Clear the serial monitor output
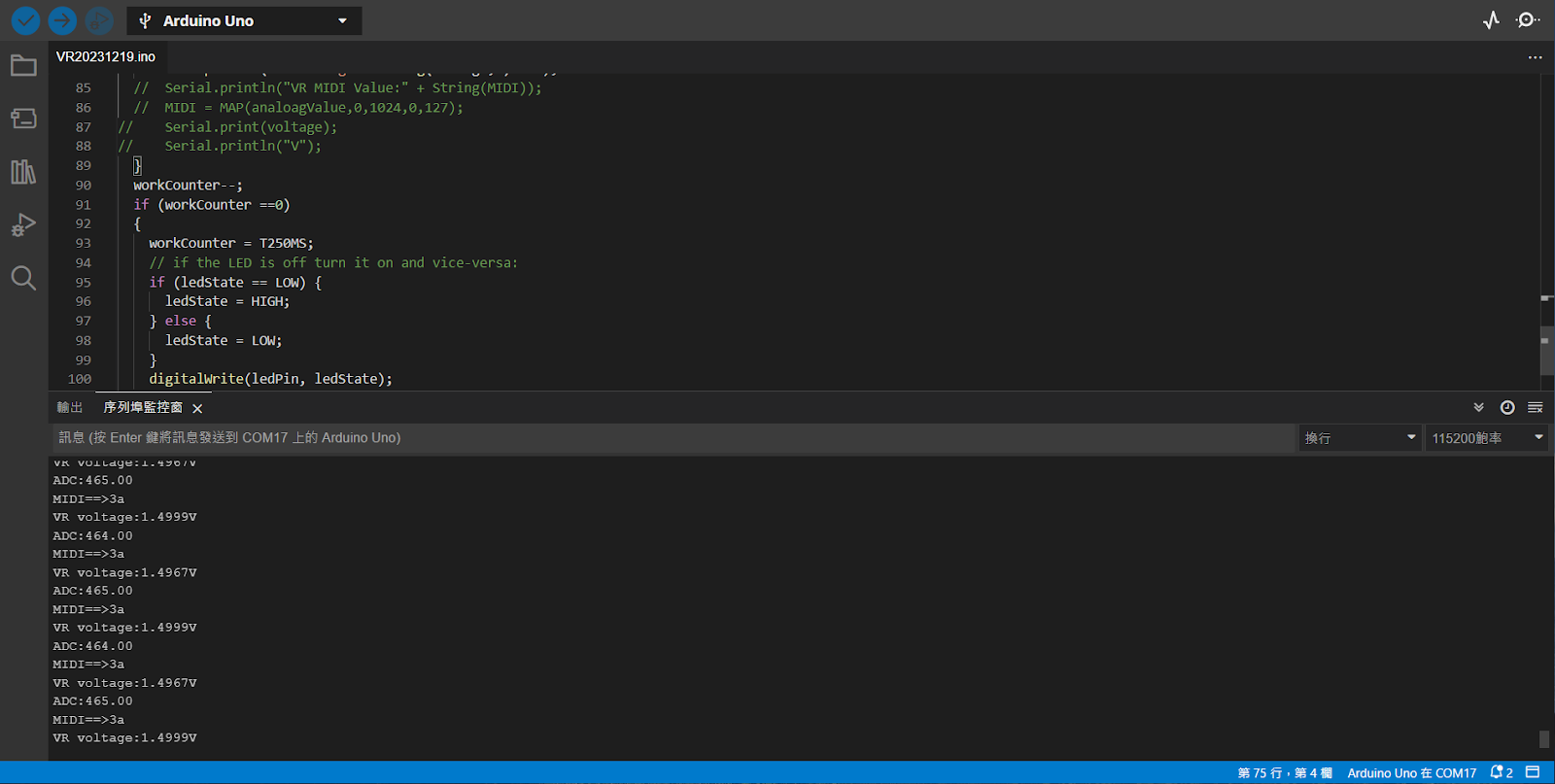The width and height of the screenshot is (1555, 784). [x=1536, y=408]
